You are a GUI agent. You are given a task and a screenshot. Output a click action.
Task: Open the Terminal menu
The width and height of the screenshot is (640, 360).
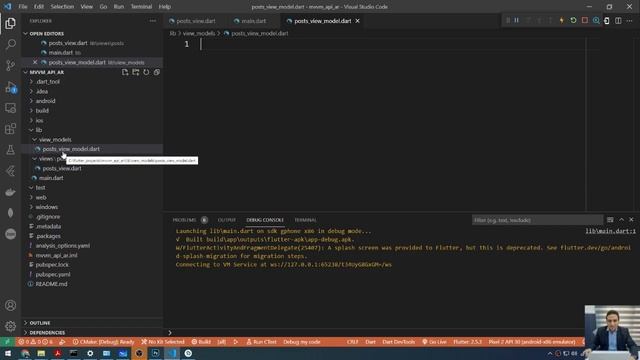pyautogui.click(x=141, y=7)
